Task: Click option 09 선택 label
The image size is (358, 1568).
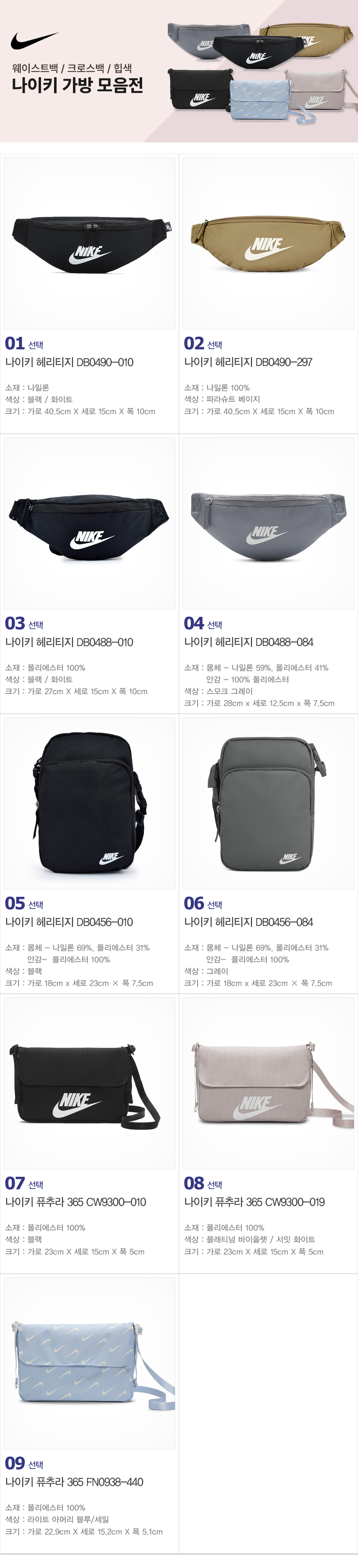Action: pos(24,1463)
